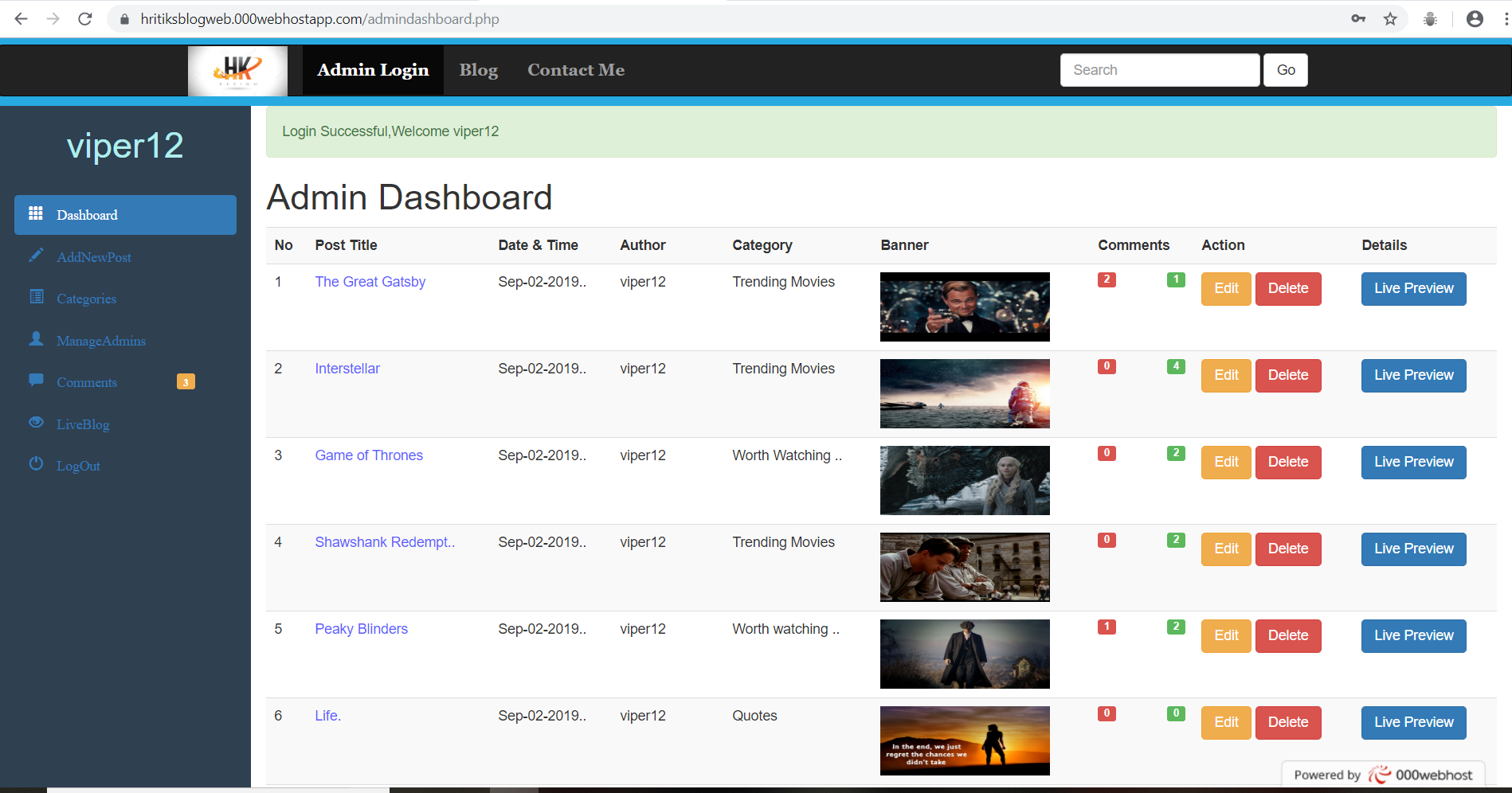1512x793 pixels.
Task: Open the Blog nav item
Action: tap(479, 70)
